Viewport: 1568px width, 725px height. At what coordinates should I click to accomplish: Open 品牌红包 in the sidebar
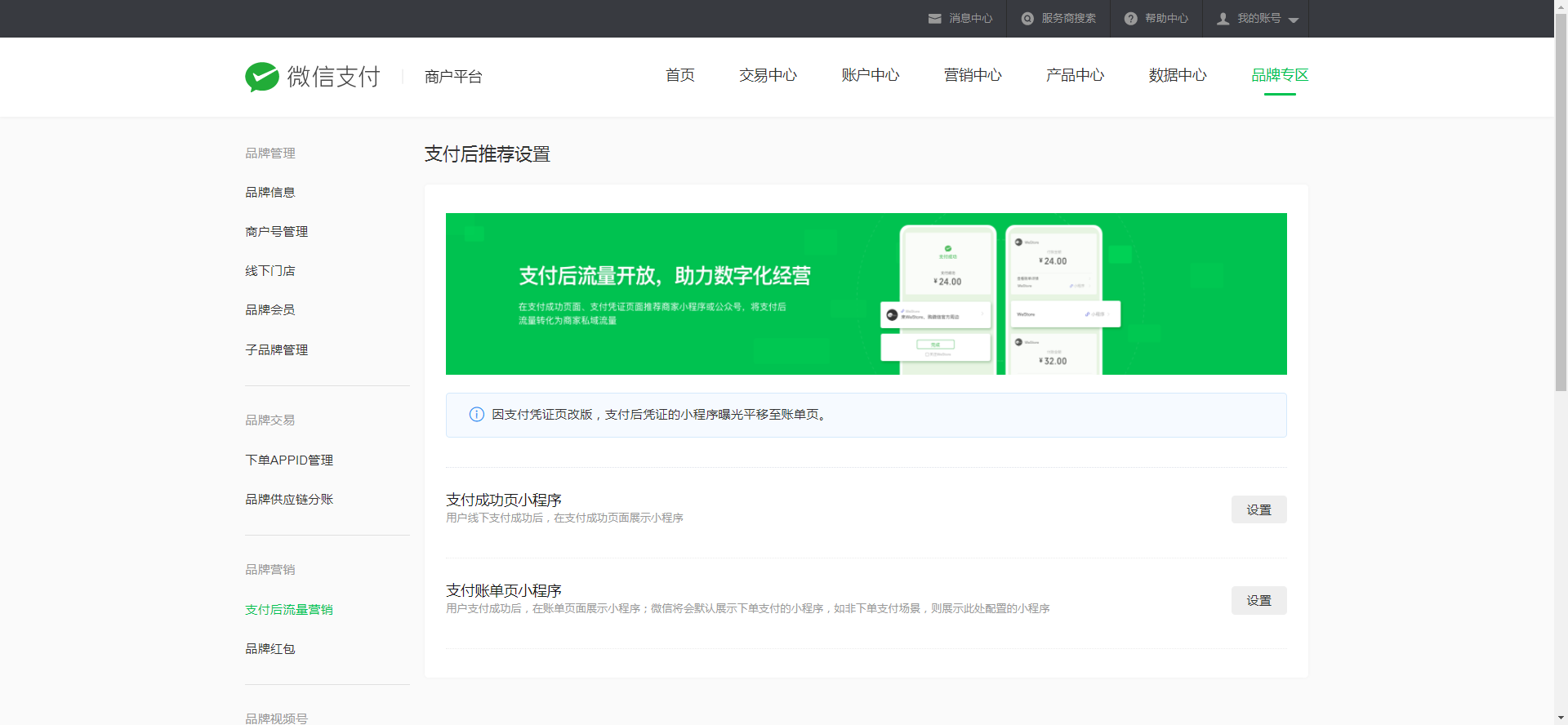point(270,649)
